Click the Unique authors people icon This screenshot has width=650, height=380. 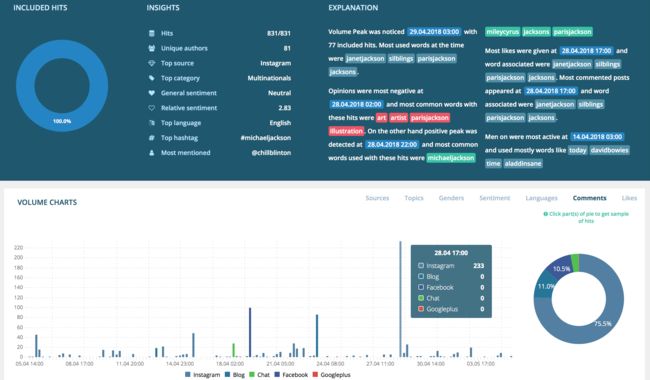tap(152, 48)
